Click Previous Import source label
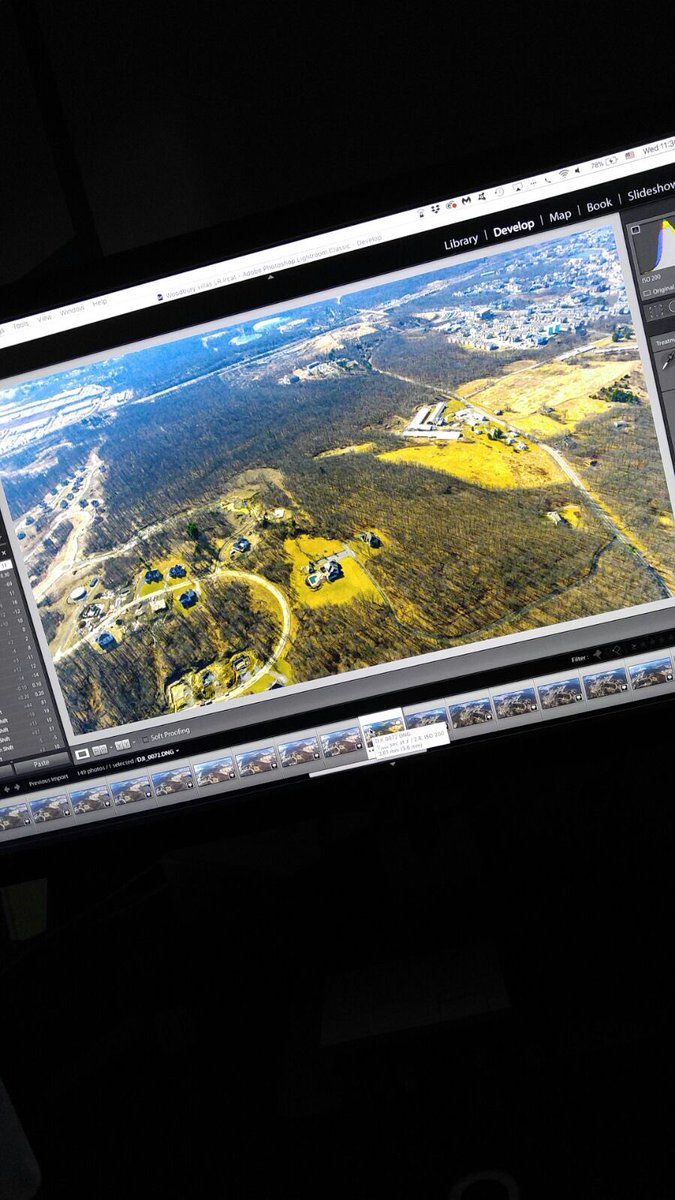 (x=50, y=781)
